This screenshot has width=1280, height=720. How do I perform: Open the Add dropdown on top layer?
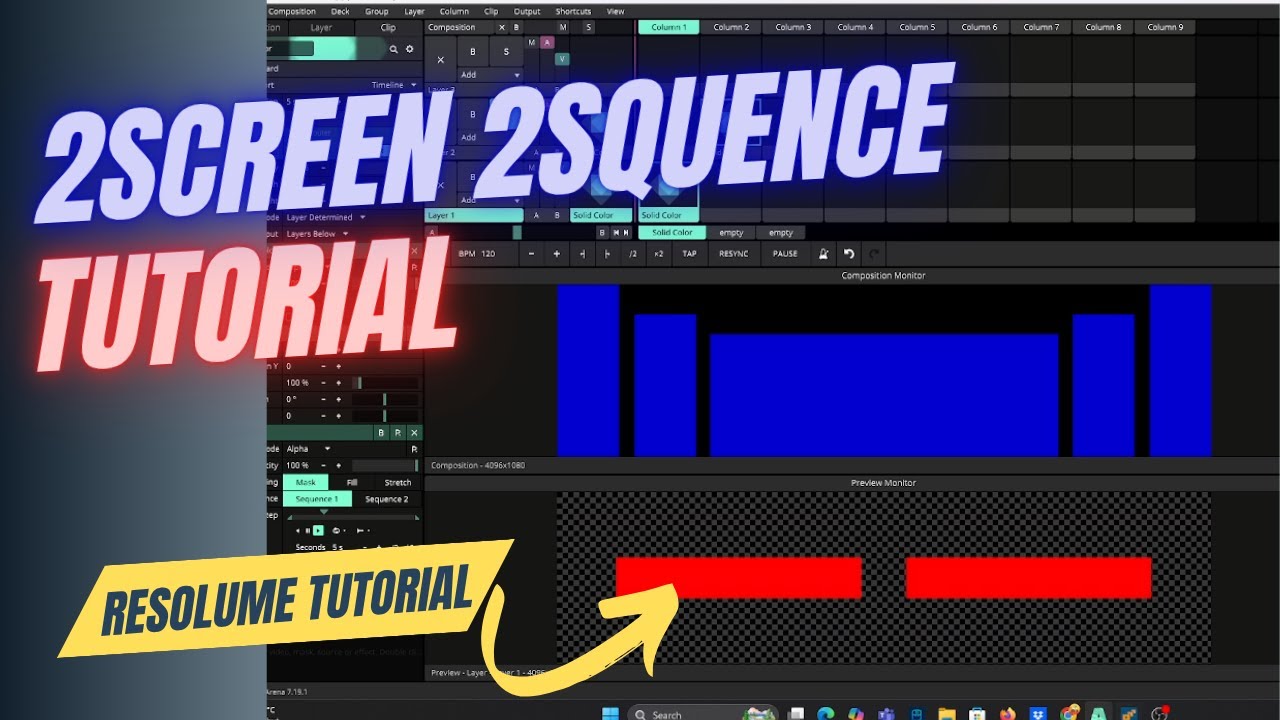pos(489,75)
